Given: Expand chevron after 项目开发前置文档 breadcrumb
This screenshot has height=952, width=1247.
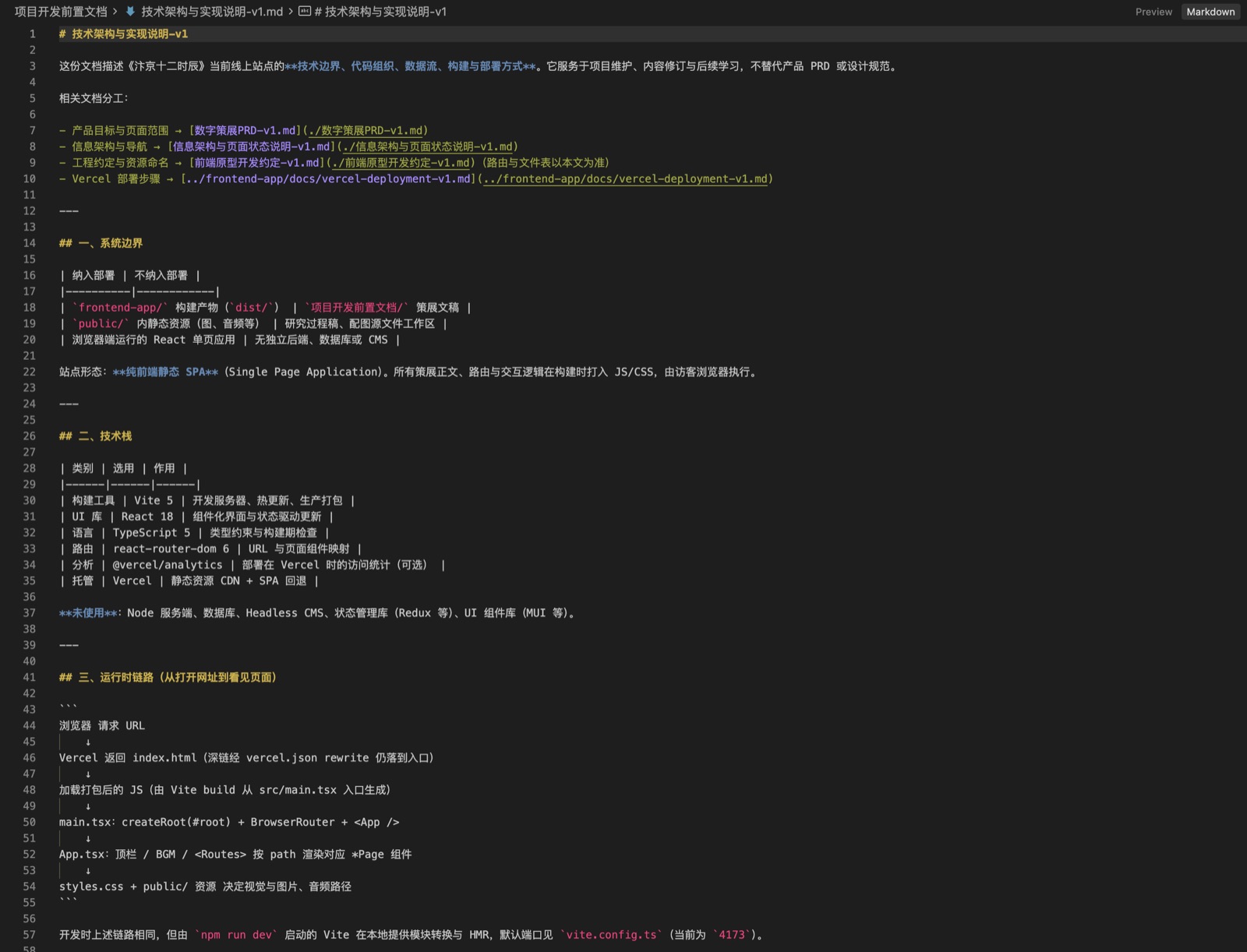Looking at the screenshot, I should tap(115, 12).
